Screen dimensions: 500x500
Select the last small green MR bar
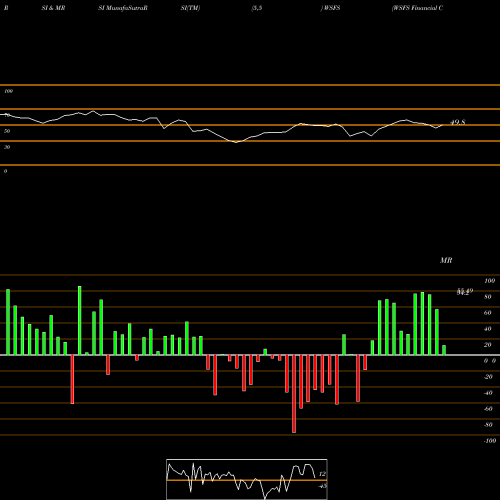(x=444, y=350)
